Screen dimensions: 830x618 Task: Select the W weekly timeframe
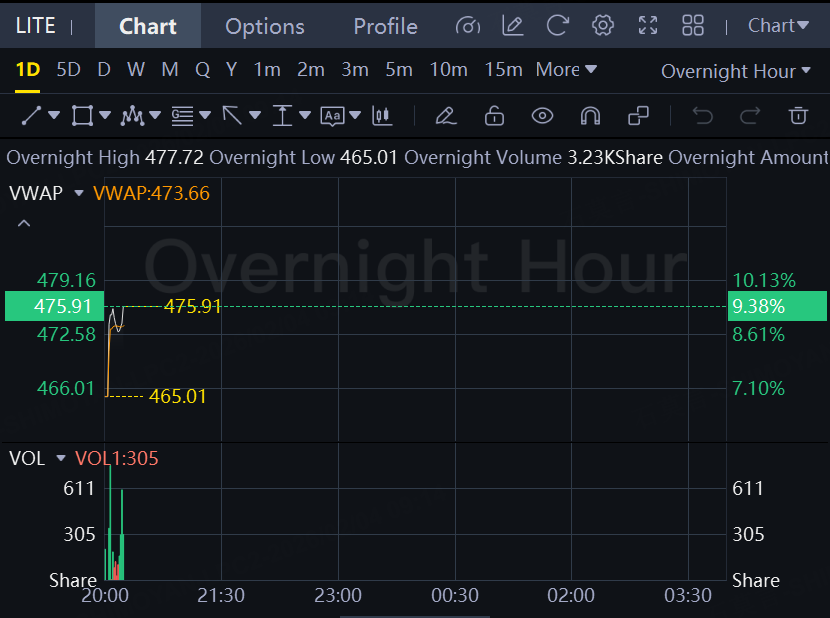click(136, 69)
